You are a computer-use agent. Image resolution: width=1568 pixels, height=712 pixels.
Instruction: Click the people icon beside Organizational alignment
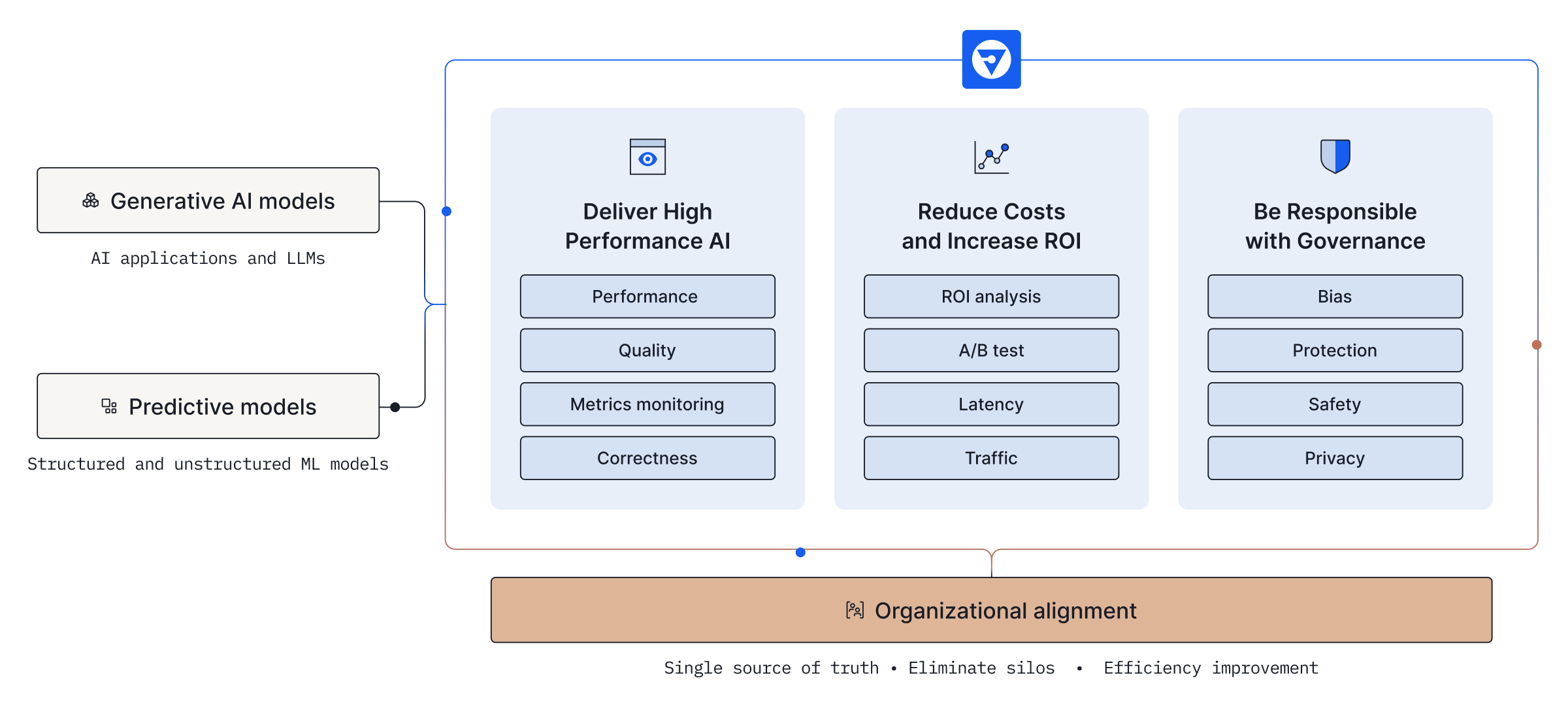tap(855, 610)
